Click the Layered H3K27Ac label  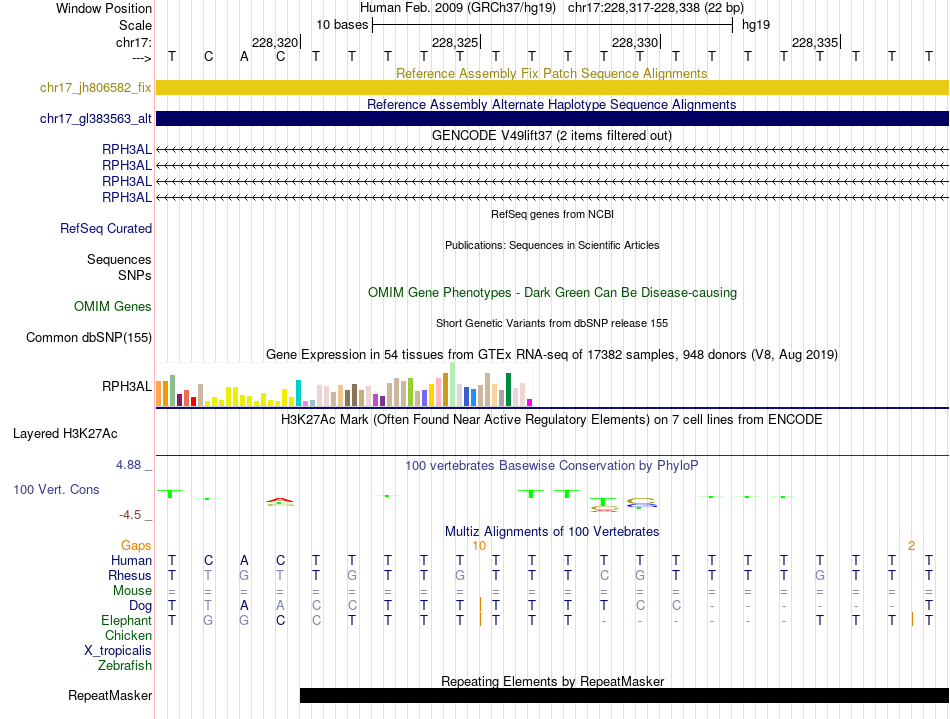point(65,434)
